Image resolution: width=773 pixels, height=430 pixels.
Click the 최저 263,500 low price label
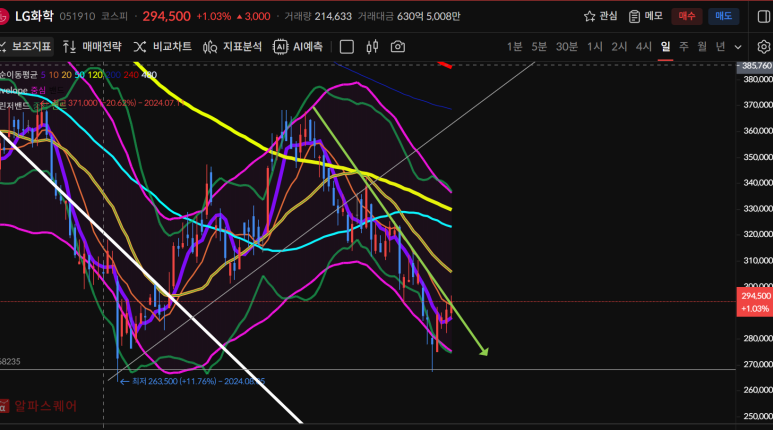pyautogui.click(x=193, y=381)
